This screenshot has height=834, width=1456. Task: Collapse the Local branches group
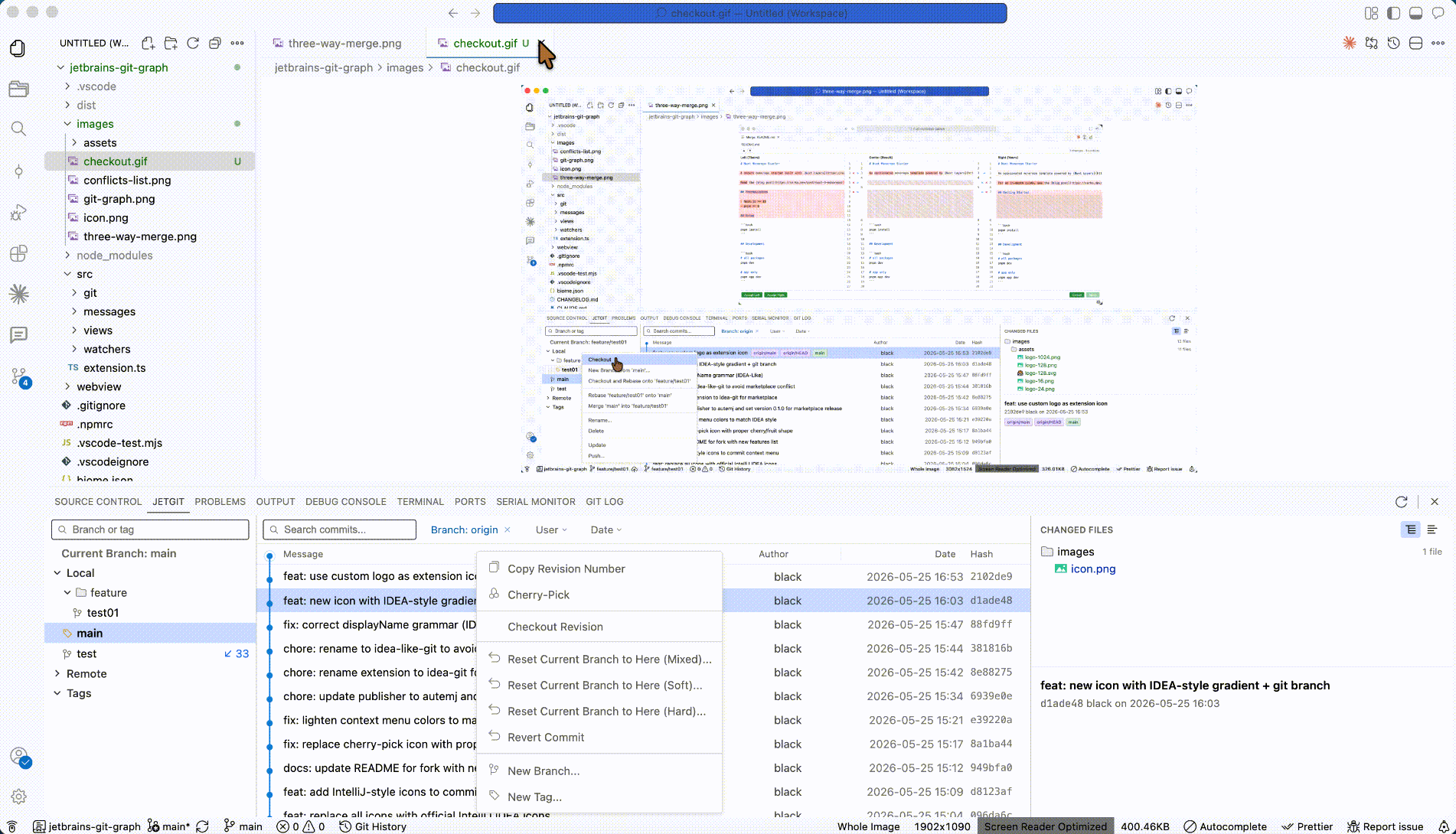(x=57, y=573)
